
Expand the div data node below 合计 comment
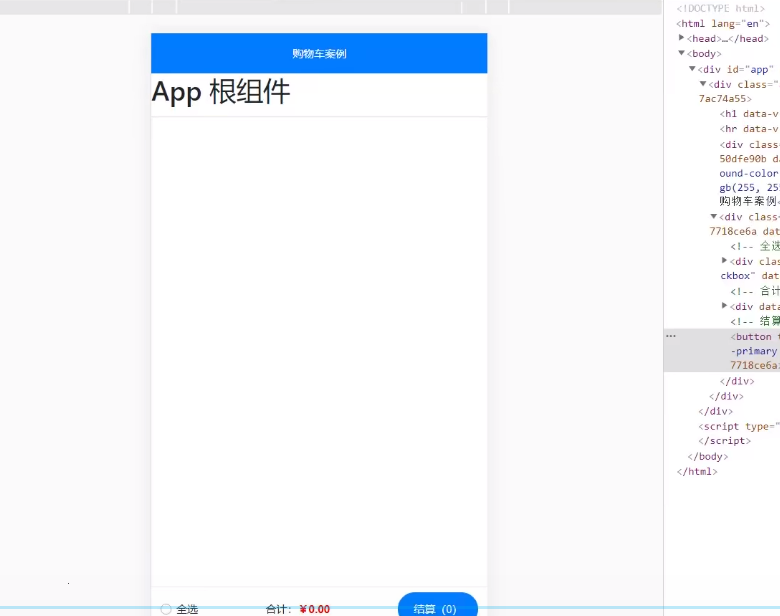tap(725, 306)
